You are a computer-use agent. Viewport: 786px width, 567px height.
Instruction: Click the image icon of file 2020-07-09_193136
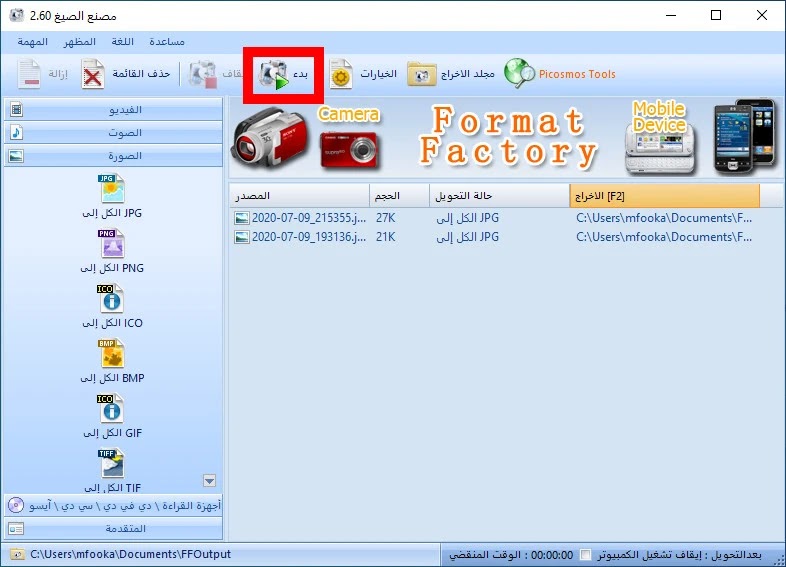pyautogui.click(x=242, y=237)
